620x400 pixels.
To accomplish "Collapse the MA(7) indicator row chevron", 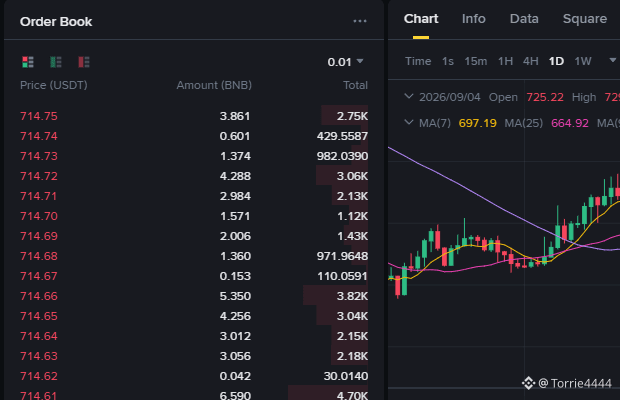I will [x=409, y=123].
